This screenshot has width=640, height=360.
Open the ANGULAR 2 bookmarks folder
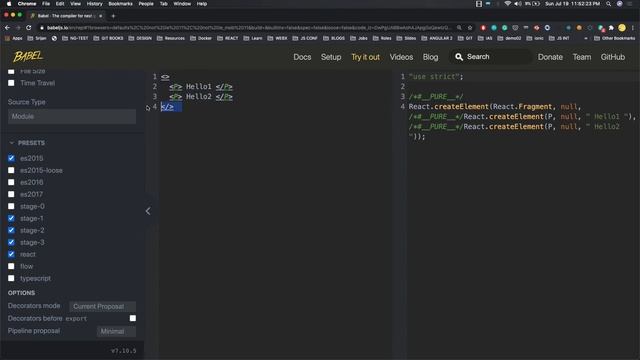(x=437, y=38)
